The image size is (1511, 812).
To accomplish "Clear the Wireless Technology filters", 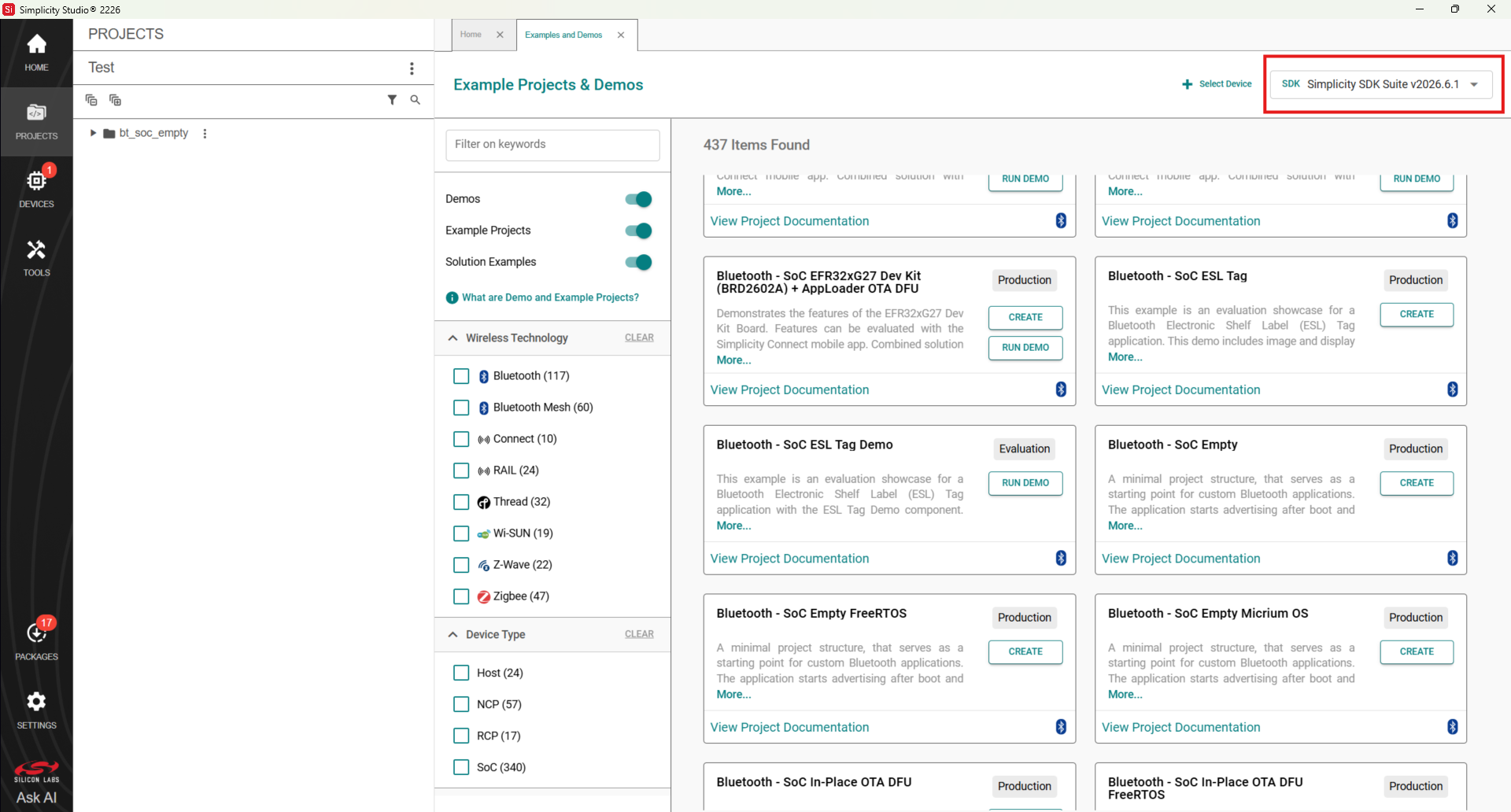I will [639, 338].
